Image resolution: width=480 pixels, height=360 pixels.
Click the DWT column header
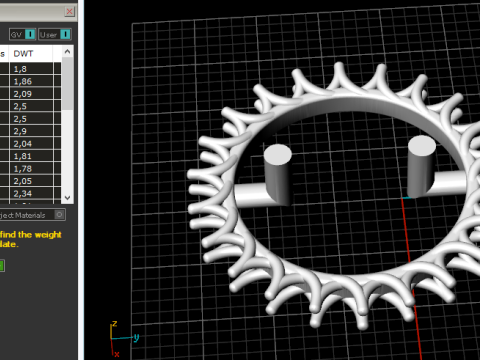30,53
